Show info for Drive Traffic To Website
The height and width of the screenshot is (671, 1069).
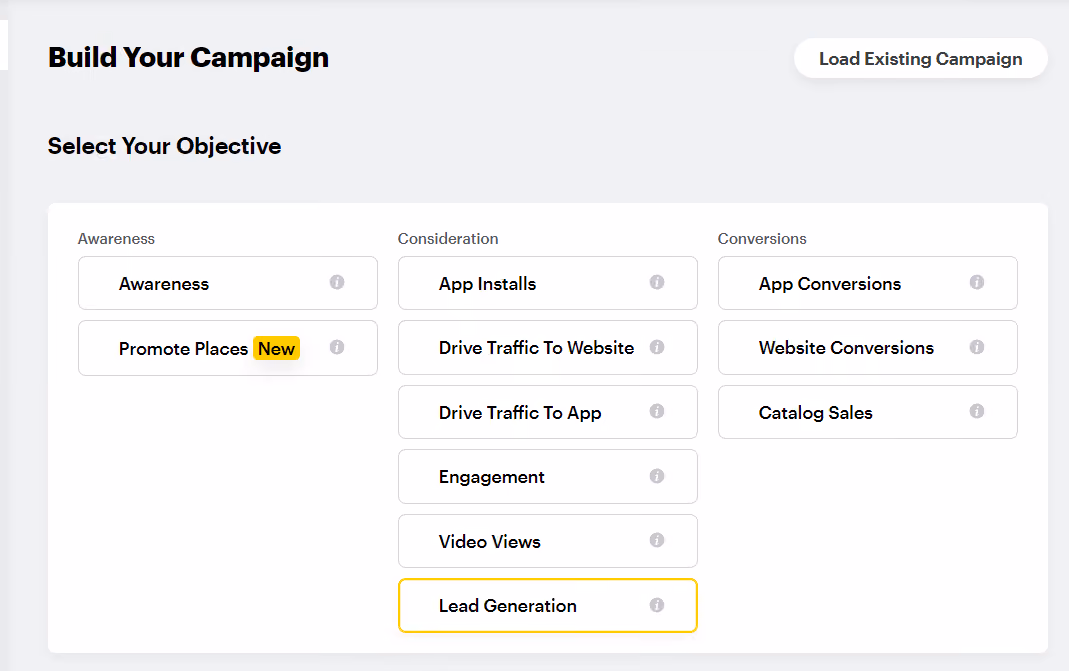pos(657,347)
